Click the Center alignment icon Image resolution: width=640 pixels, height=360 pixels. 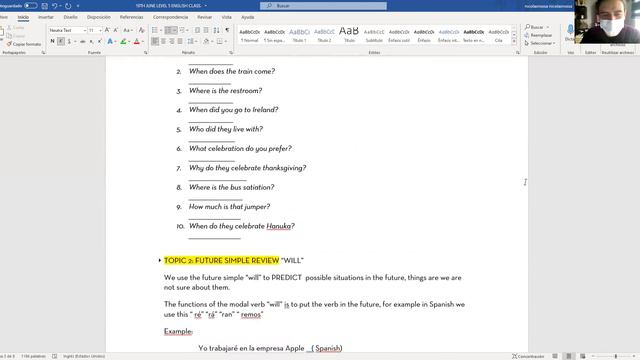point(164,41)
